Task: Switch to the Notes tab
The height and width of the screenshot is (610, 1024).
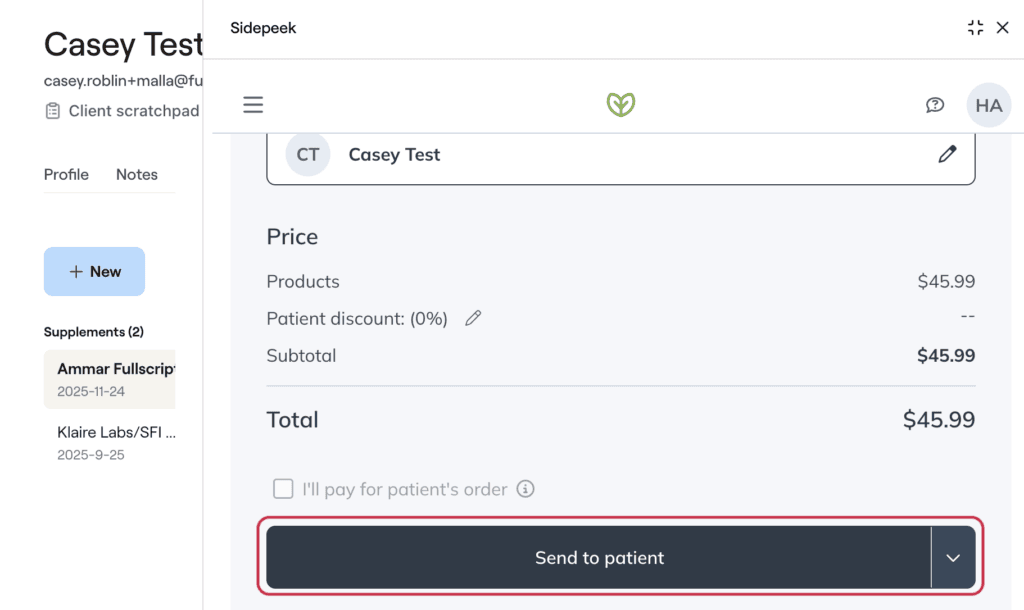Action: [x=136, y=174]
